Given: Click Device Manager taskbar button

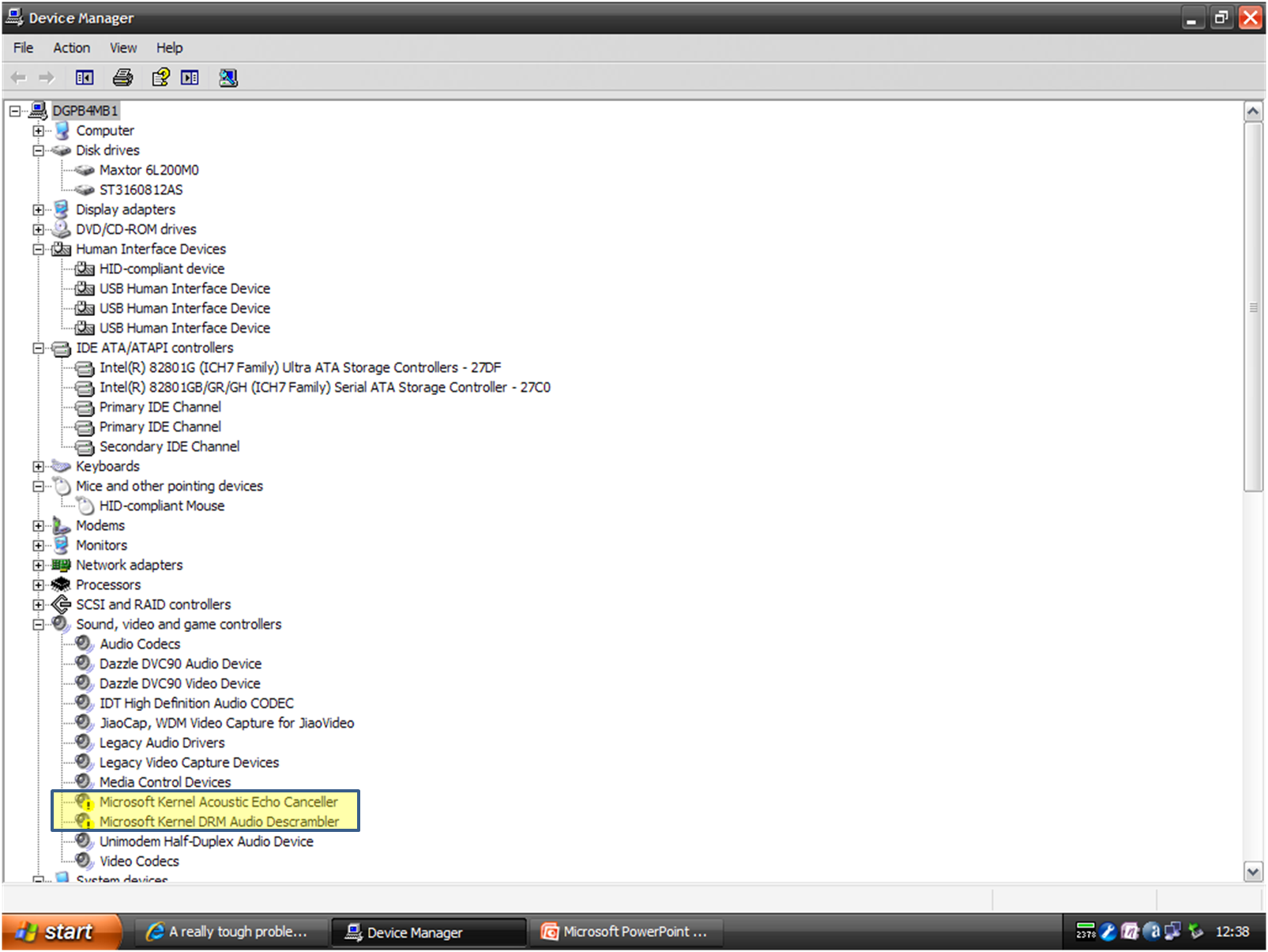Looking at the screenshot, I should tap(428, 932).
